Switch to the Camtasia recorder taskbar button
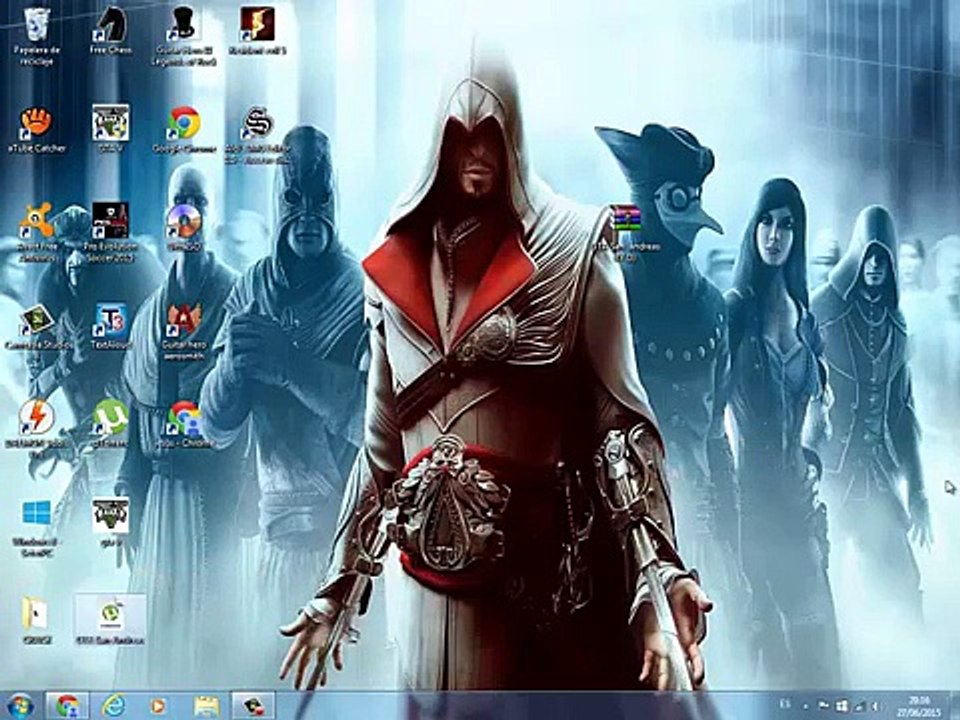 tap(253, 706)
